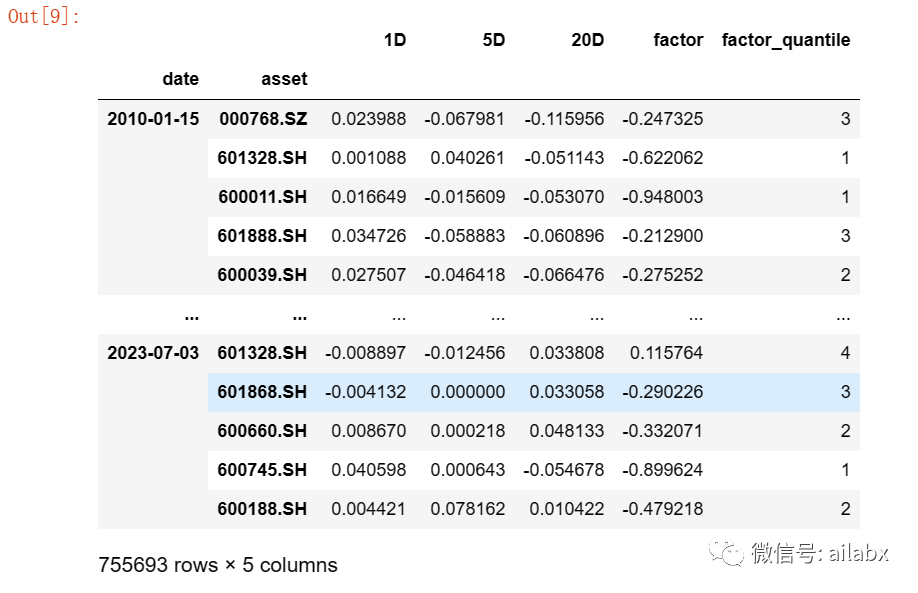This screenshot has height=593, width=918.
Task: Click 1D value 0.023988
Action: (368, 119)
